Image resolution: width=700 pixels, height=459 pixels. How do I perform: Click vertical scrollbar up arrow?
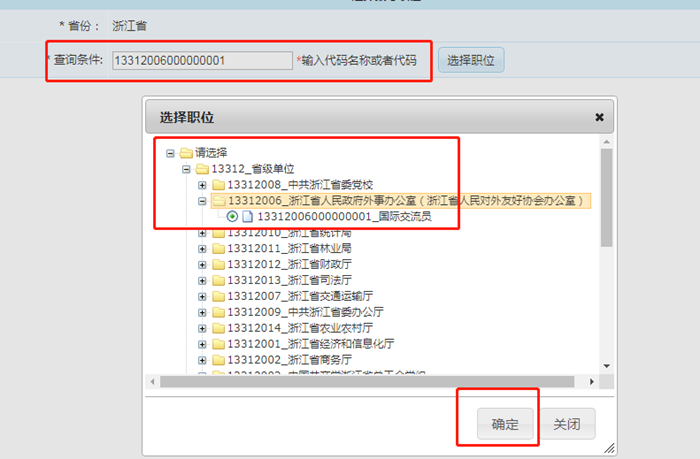(x=607, y=142)
